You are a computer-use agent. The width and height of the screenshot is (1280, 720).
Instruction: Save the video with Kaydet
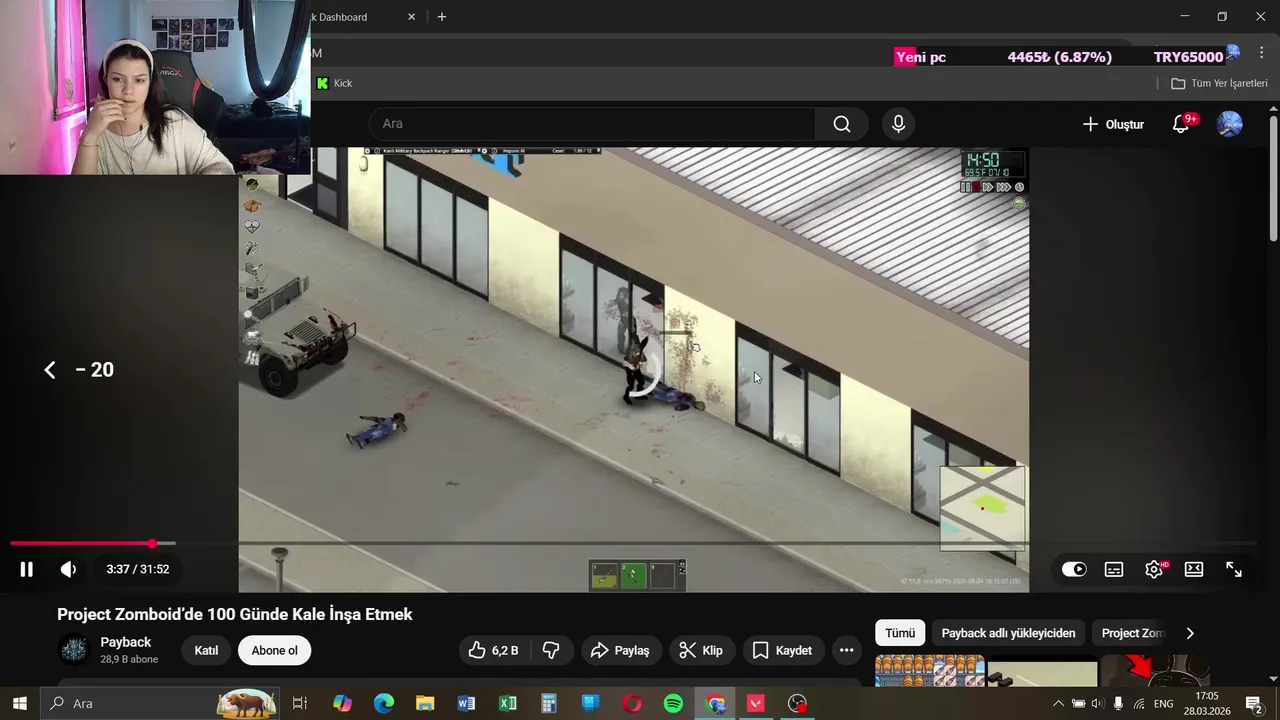click(x=782, y=650)
